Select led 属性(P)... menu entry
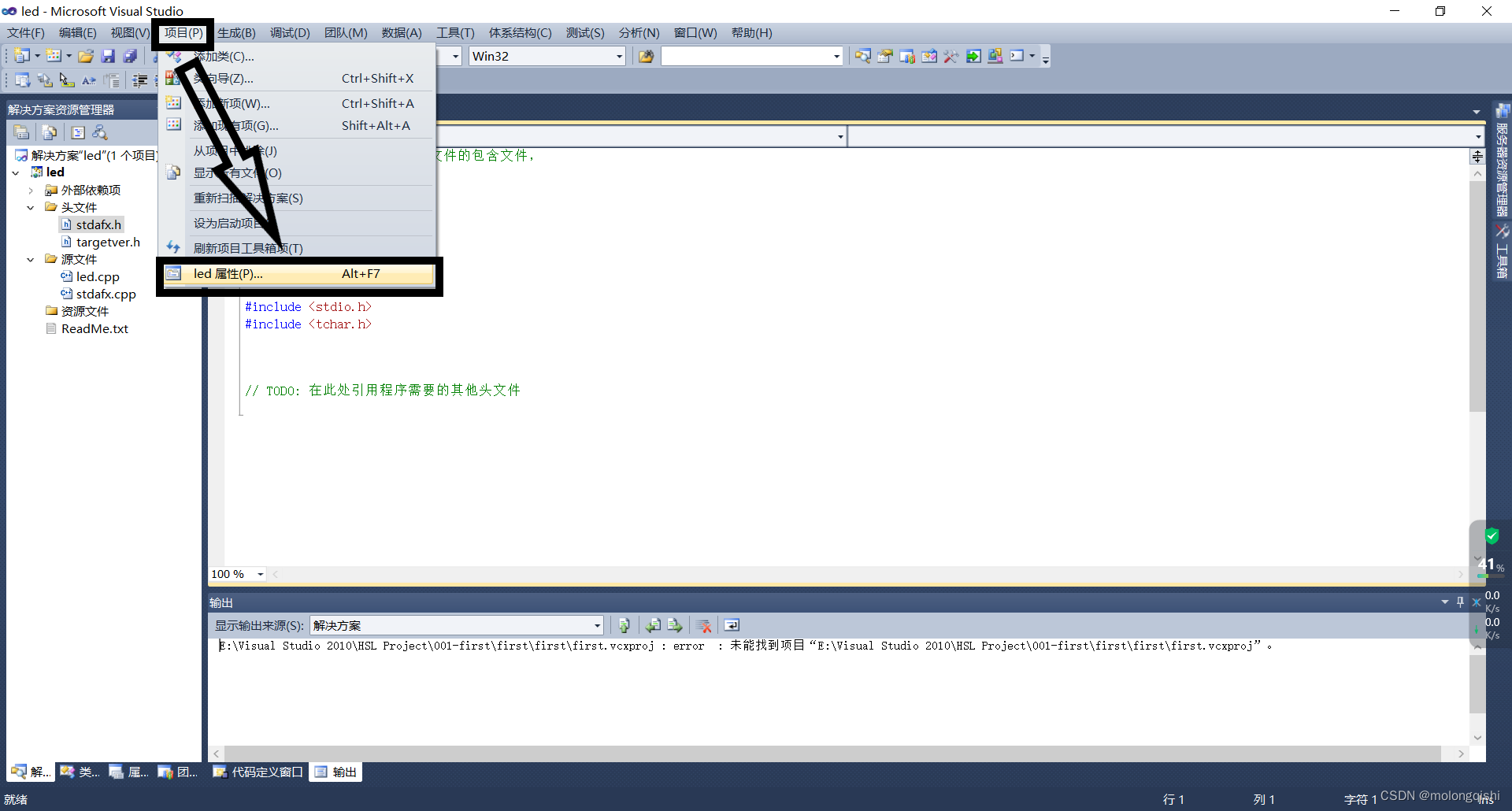Screen dimensions: 1512x811 point(298,273)
